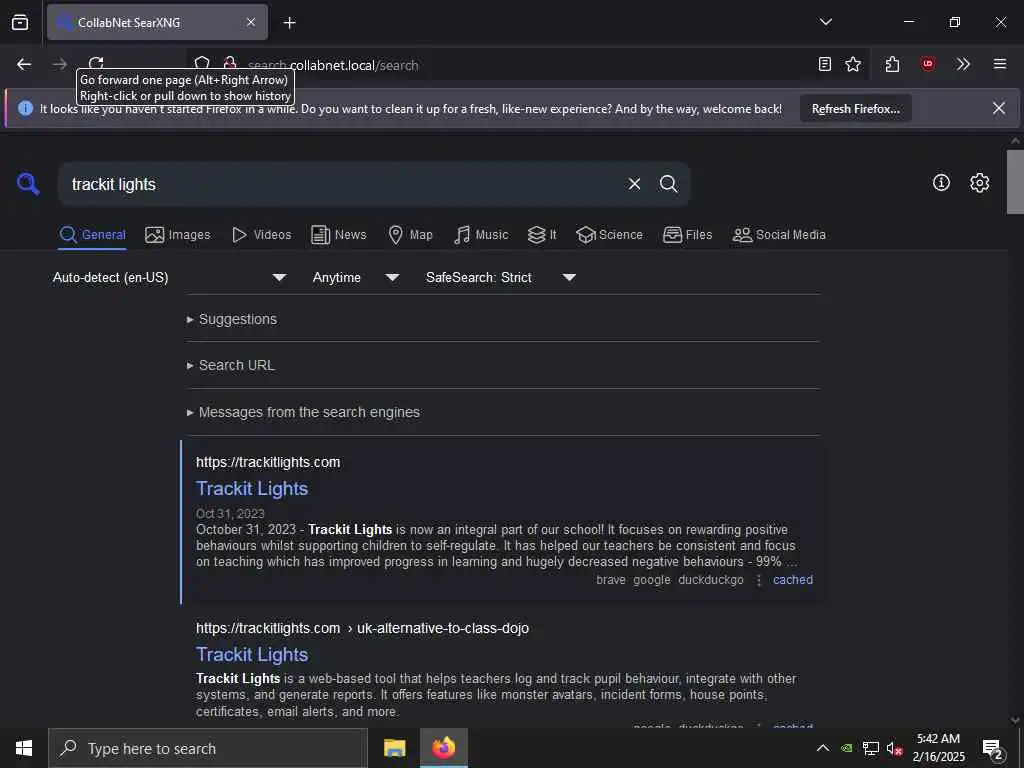Switch to the Videos tab
The height and width of the screenshot is (768, 1024).
(261, 235)
